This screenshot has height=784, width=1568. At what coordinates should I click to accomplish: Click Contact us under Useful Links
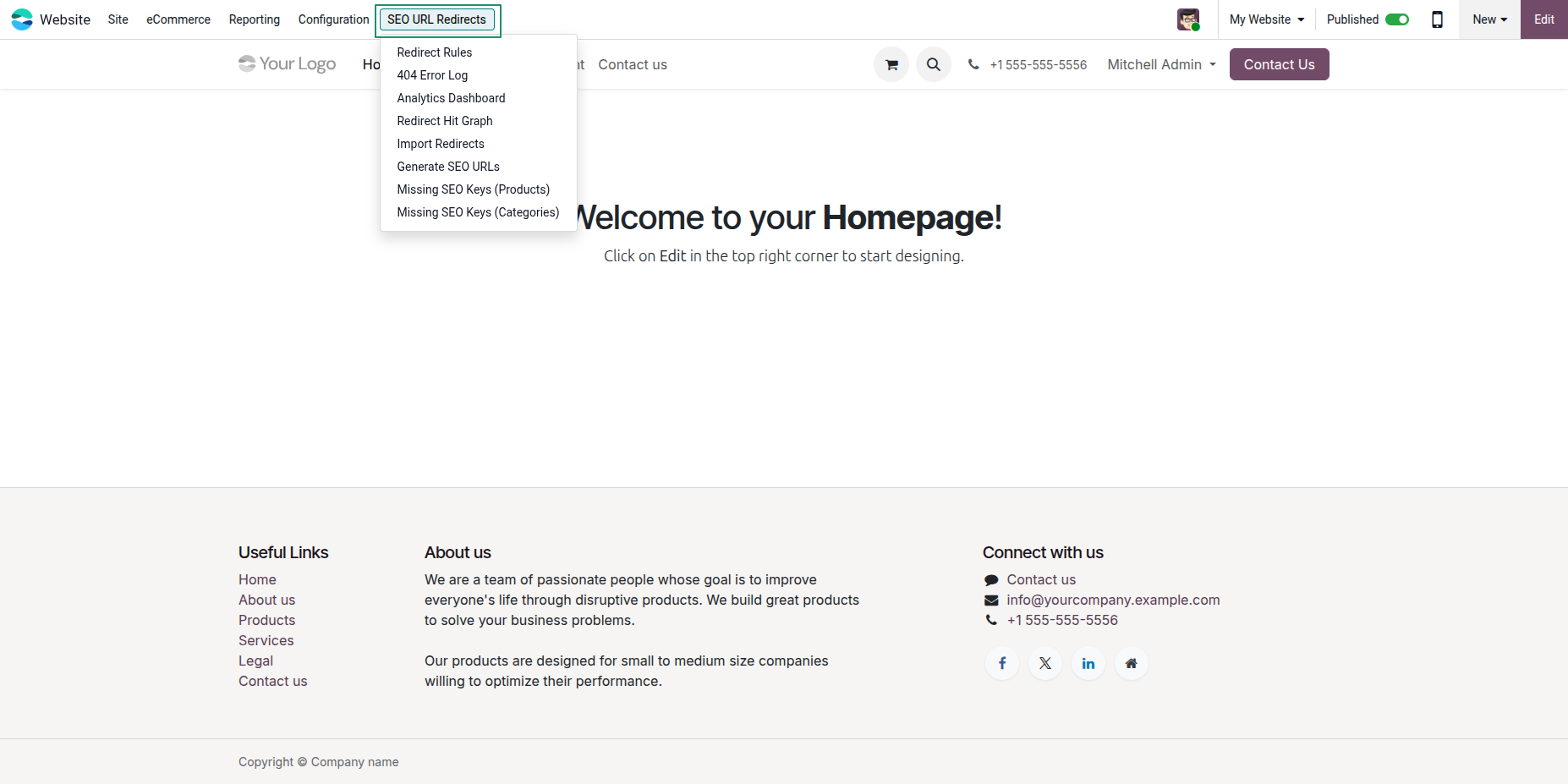pyautogui.click(x=273, y=681)
